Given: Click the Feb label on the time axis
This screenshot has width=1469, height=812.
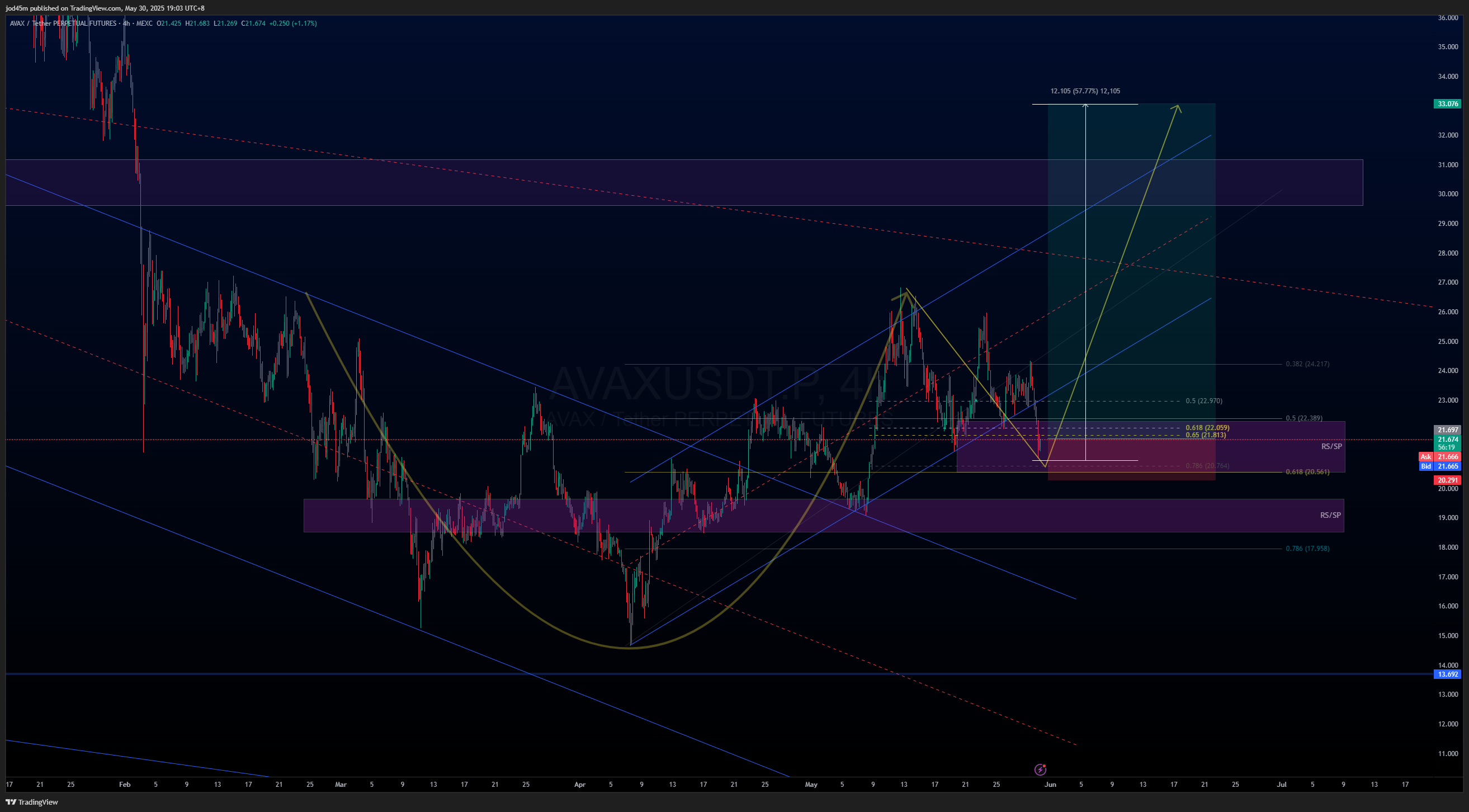Looking at the screenshot, I should (x=124, y=785).
